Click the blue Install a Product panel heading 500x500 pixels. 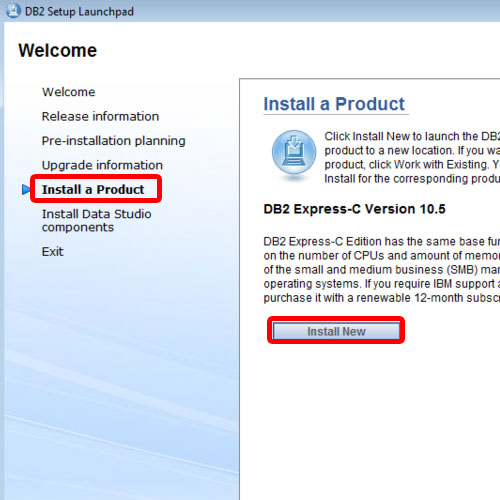(334, 104)
